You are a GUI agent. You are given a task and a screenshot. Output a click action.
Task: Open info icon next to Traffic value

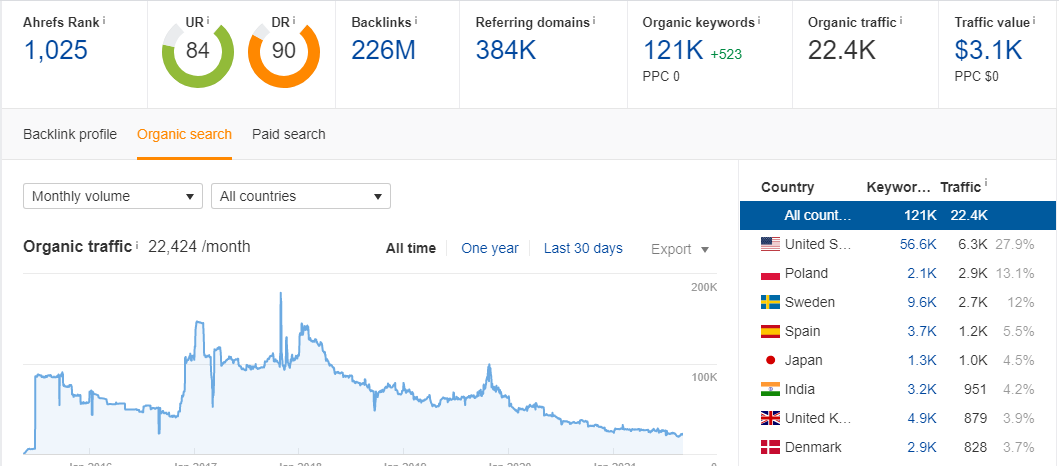[x=1034, y=19]
